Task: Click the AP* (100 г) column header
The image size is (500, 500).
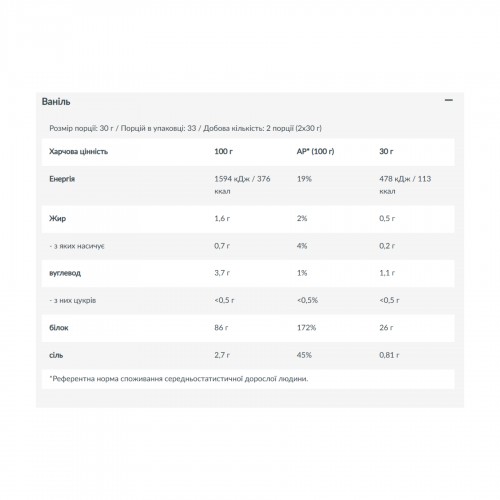Action: (x=315, y=151)
